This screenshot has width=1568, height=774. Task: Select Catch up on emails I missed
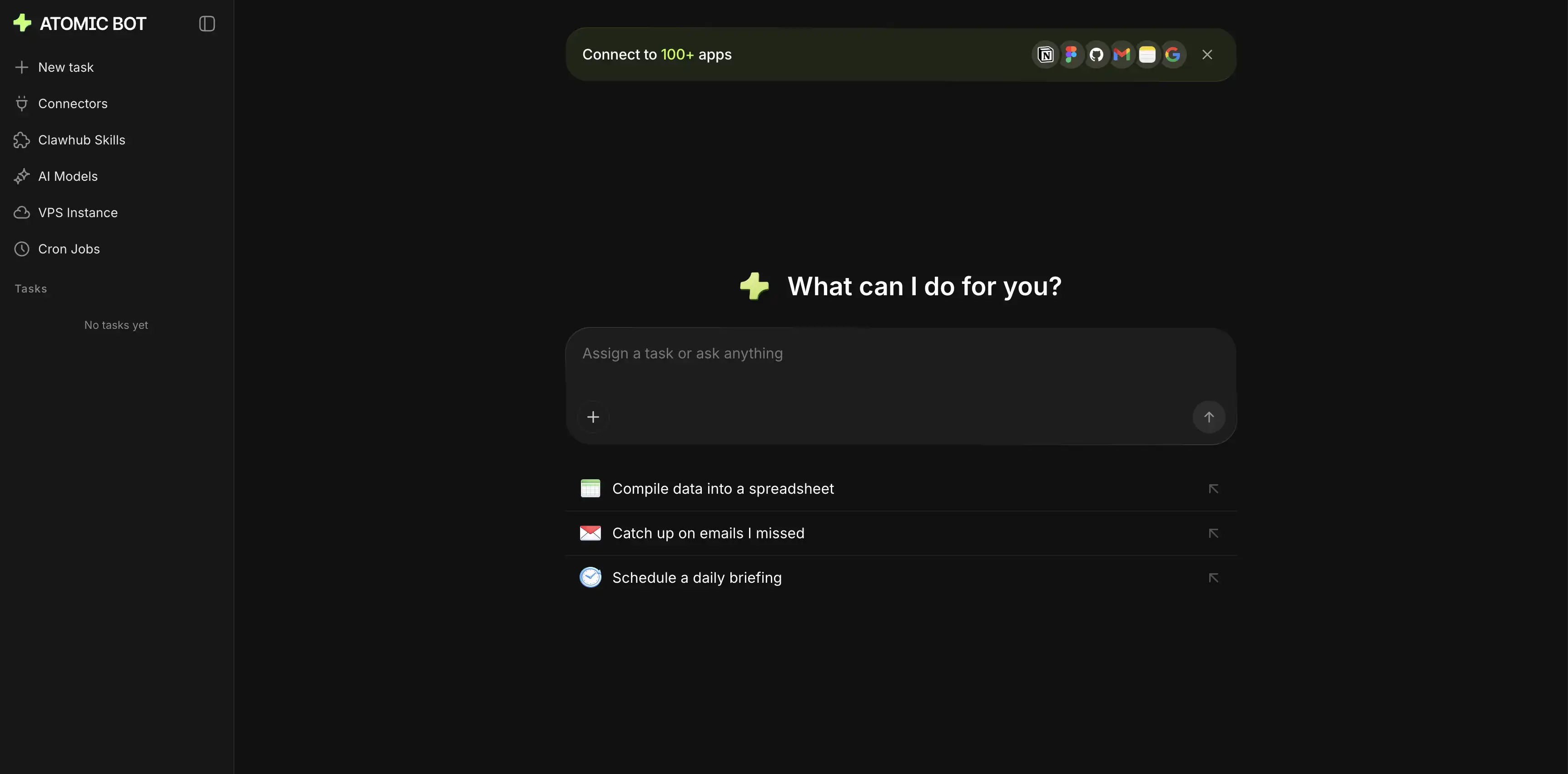click(x=707, y=533)
